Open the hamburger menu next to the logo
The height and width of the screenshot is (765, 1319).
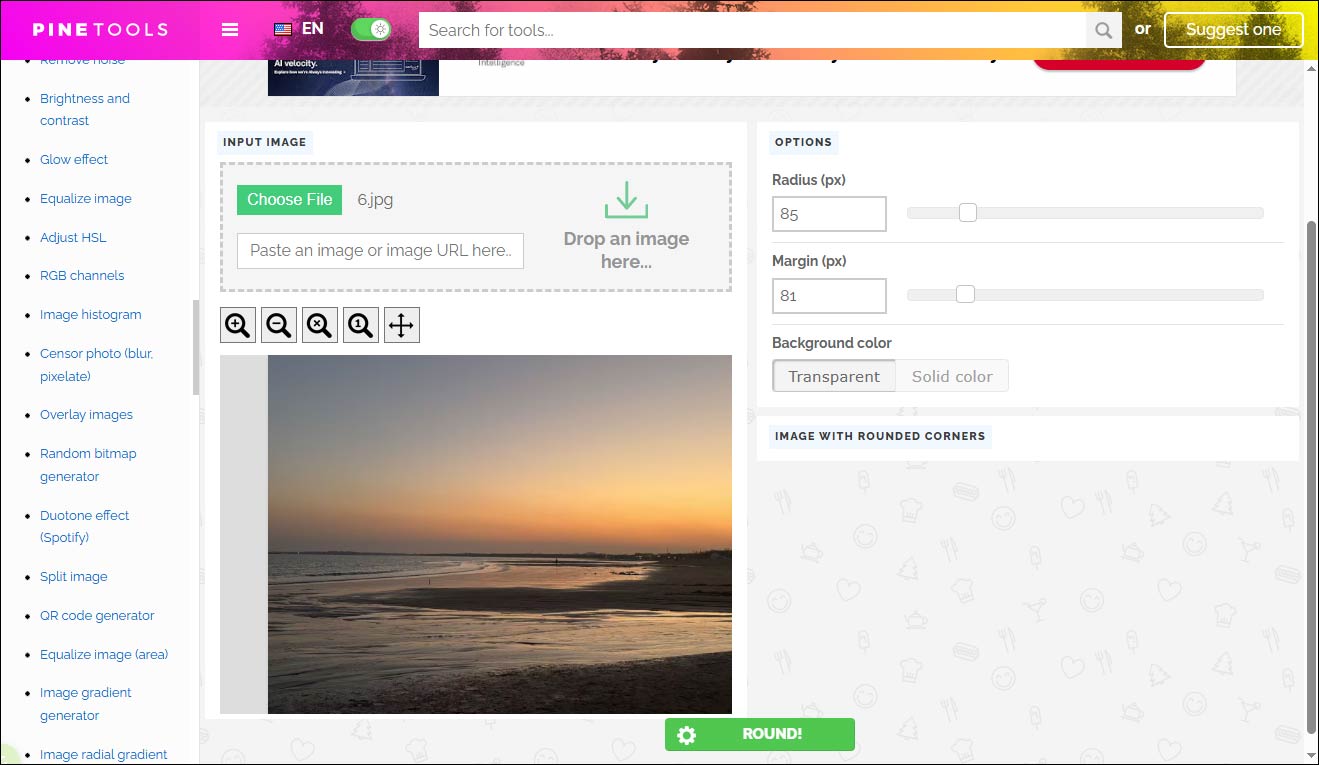(230, 29)
